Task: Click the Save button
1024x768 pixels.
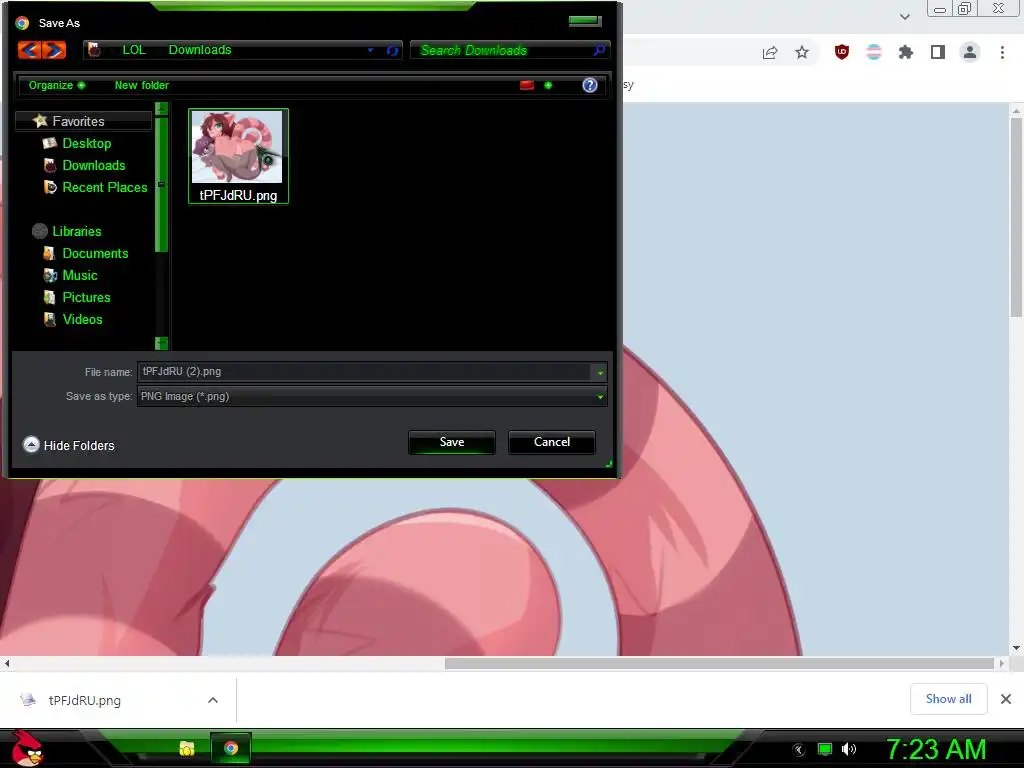Action: coord(452,442)
